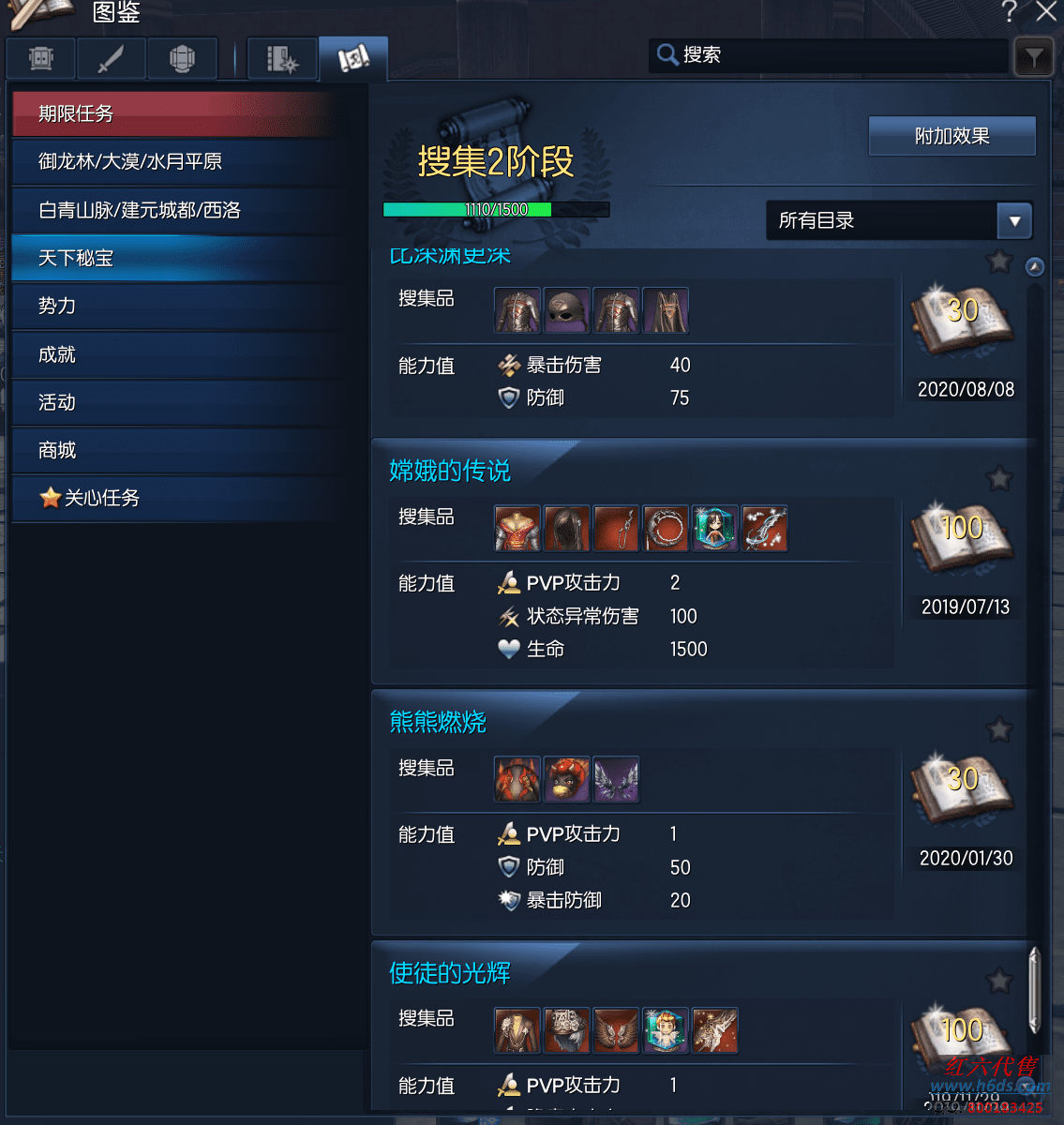Click the 搜索 search input field

[x=829, y=55]
